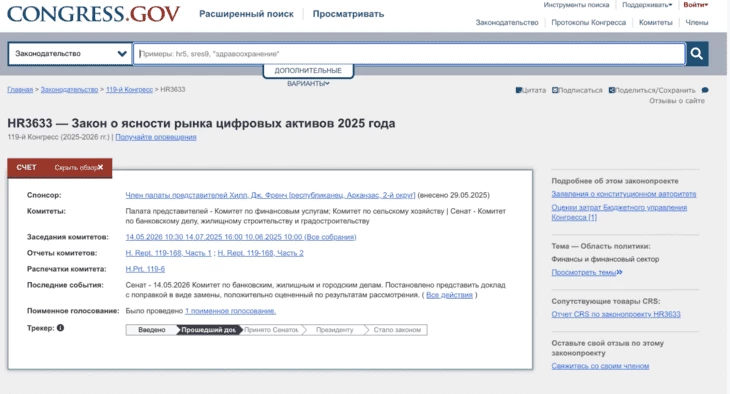Click the Стало законом tracker stage

tap(397, 330)
